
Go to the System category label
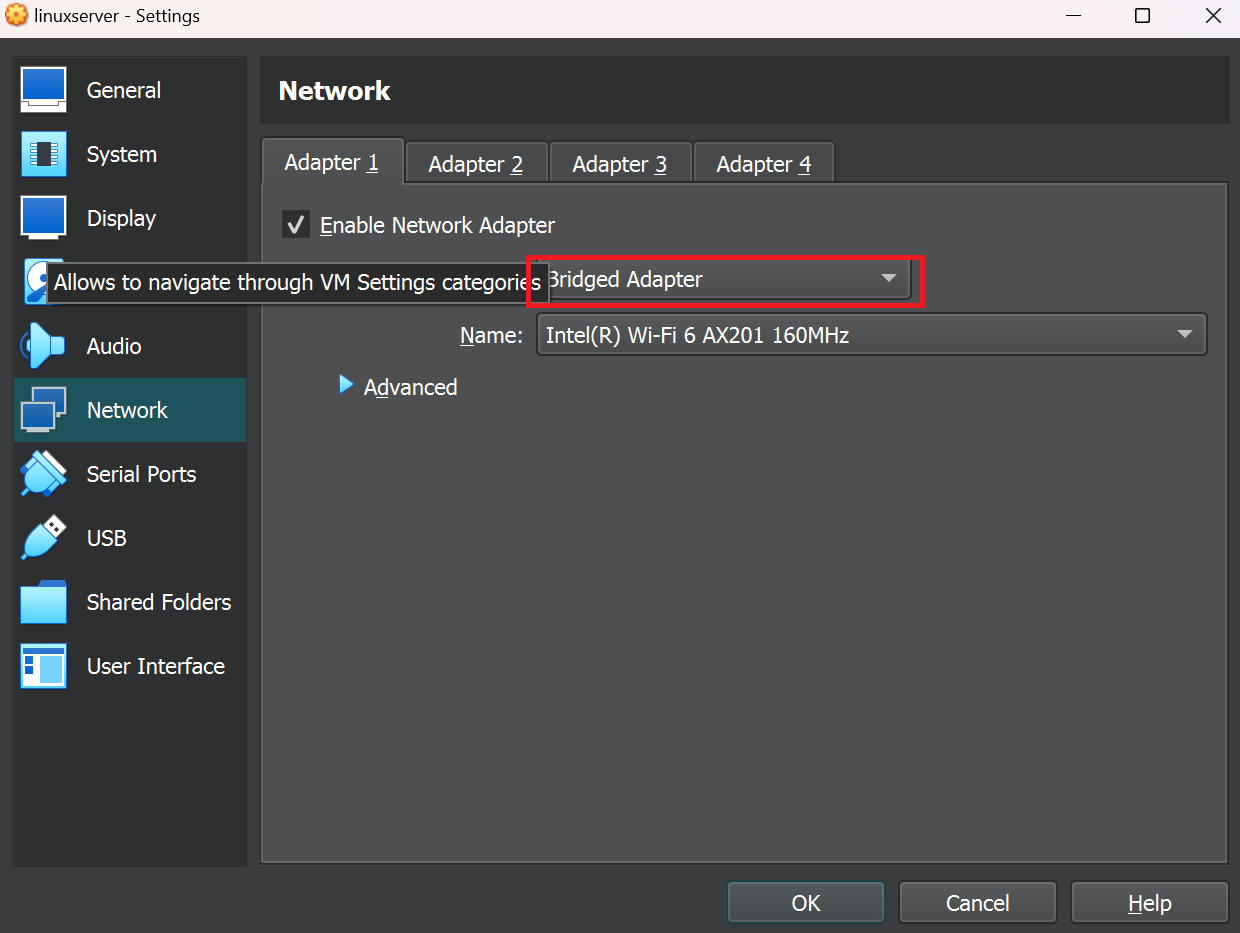122,154
